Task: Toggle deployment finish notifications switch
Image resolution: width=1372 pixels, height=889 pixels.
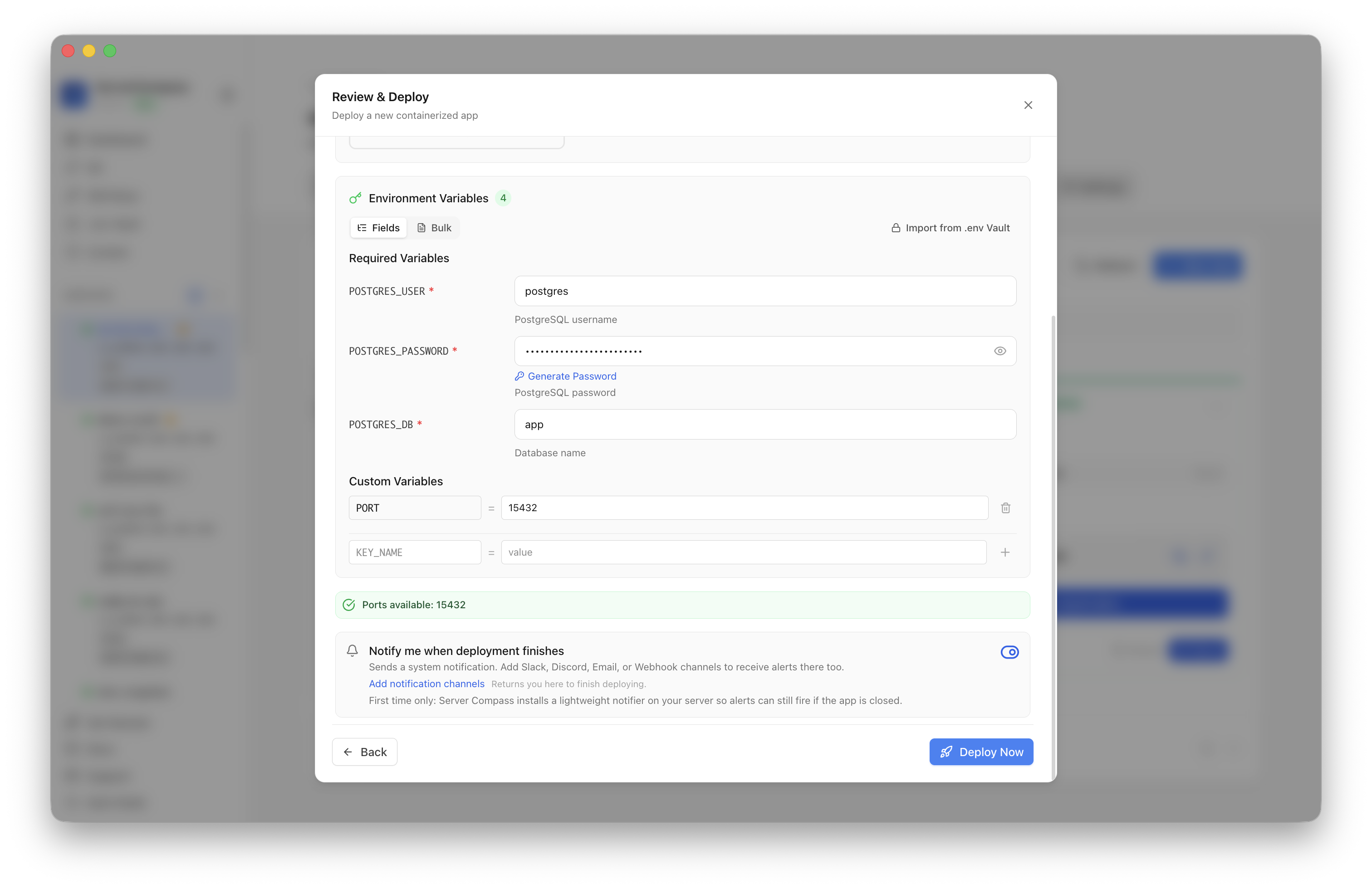Action: coord(1009,652)
